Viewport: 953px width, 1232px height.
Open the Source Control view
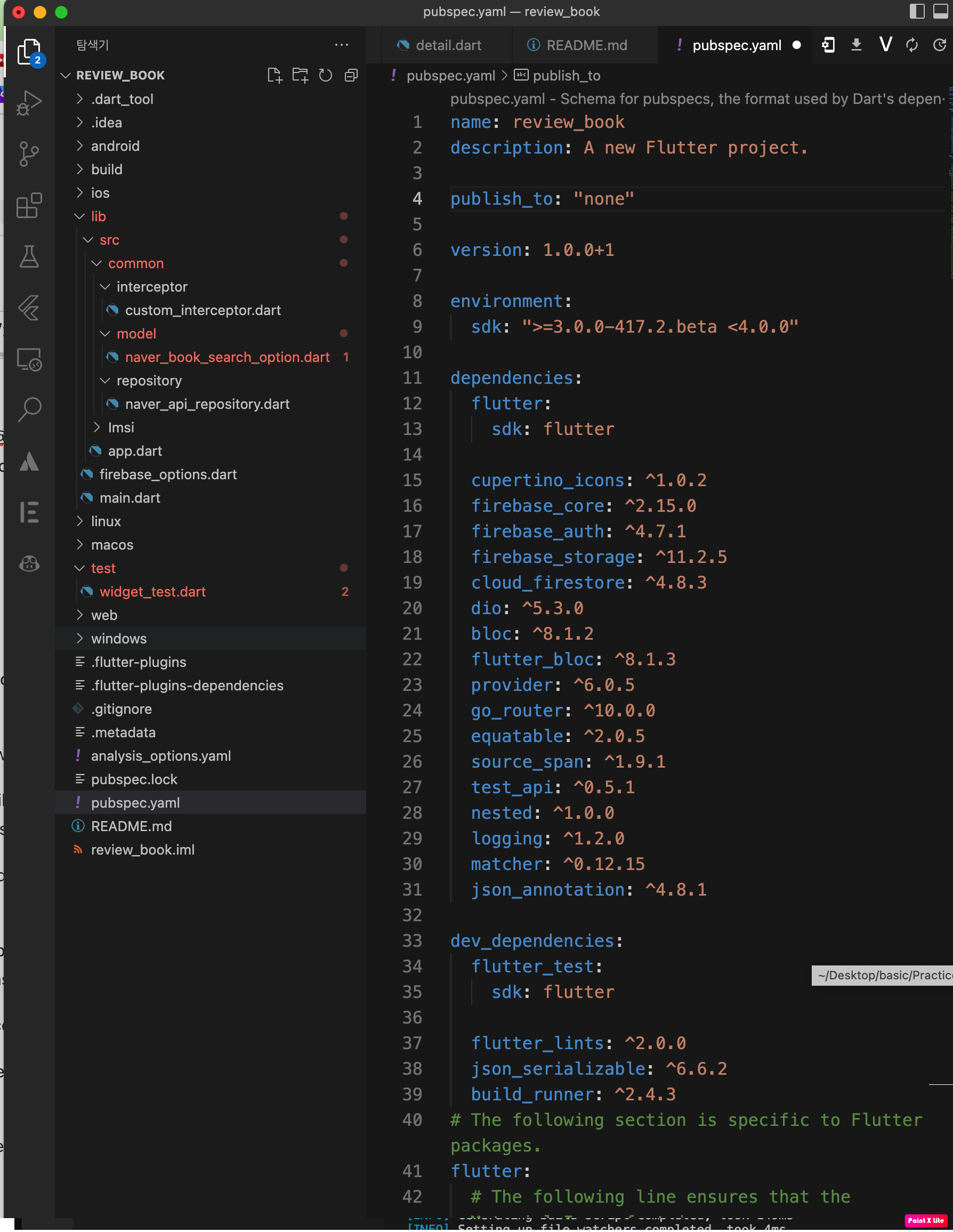(29, 154)
